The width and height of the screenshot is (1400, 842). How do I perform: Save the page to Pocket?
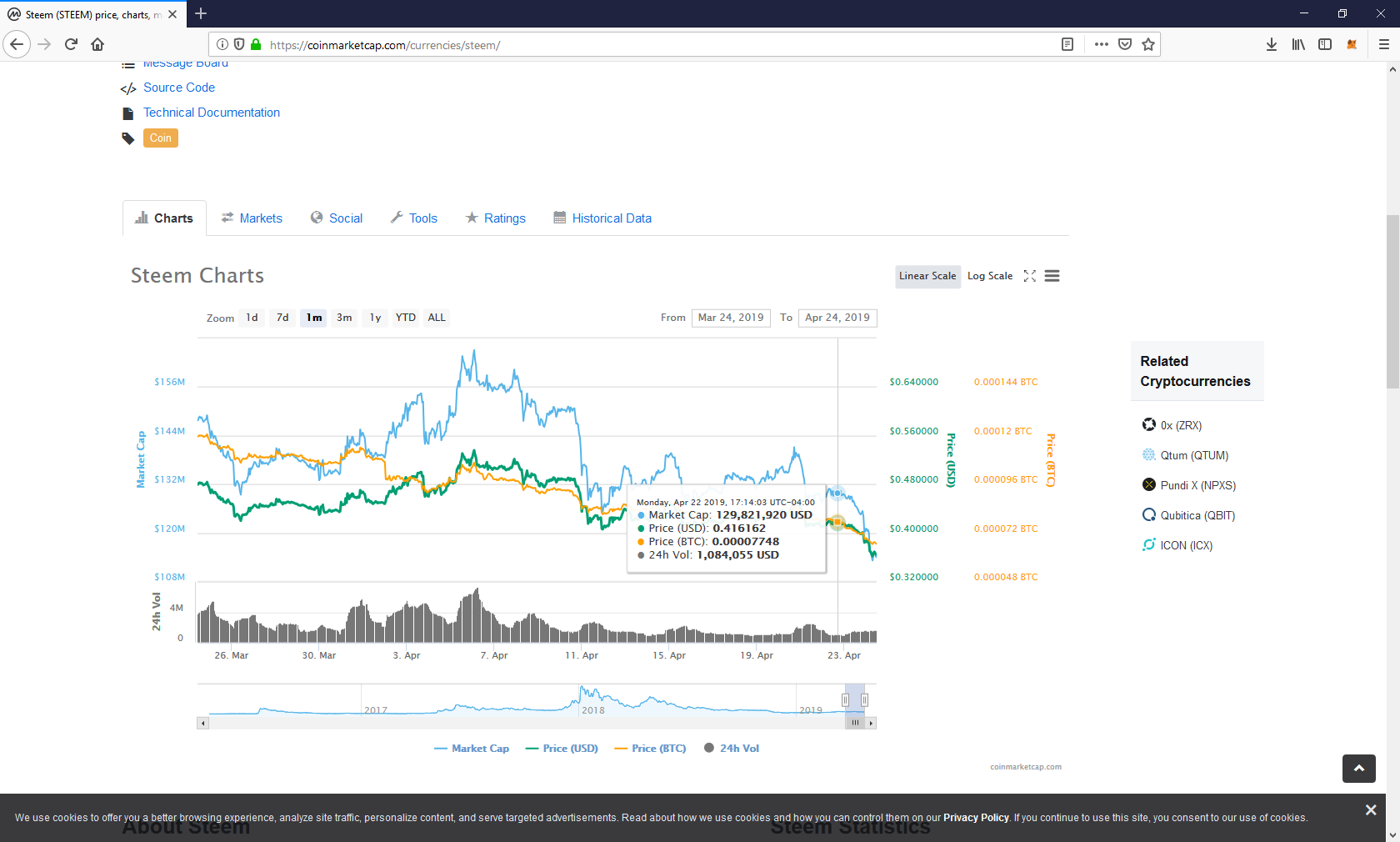pyautogui.click(x=1125, y=44)
